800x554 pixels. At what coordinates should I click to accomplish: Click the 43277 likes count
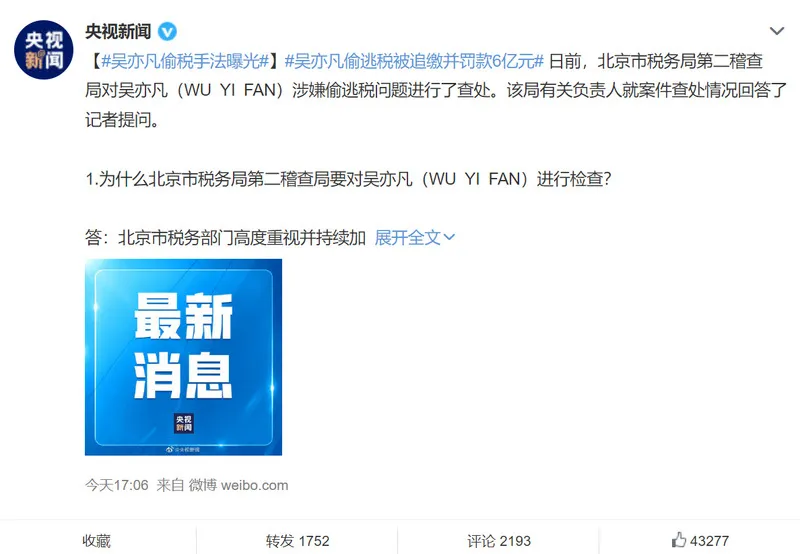(x=709, y=541)
